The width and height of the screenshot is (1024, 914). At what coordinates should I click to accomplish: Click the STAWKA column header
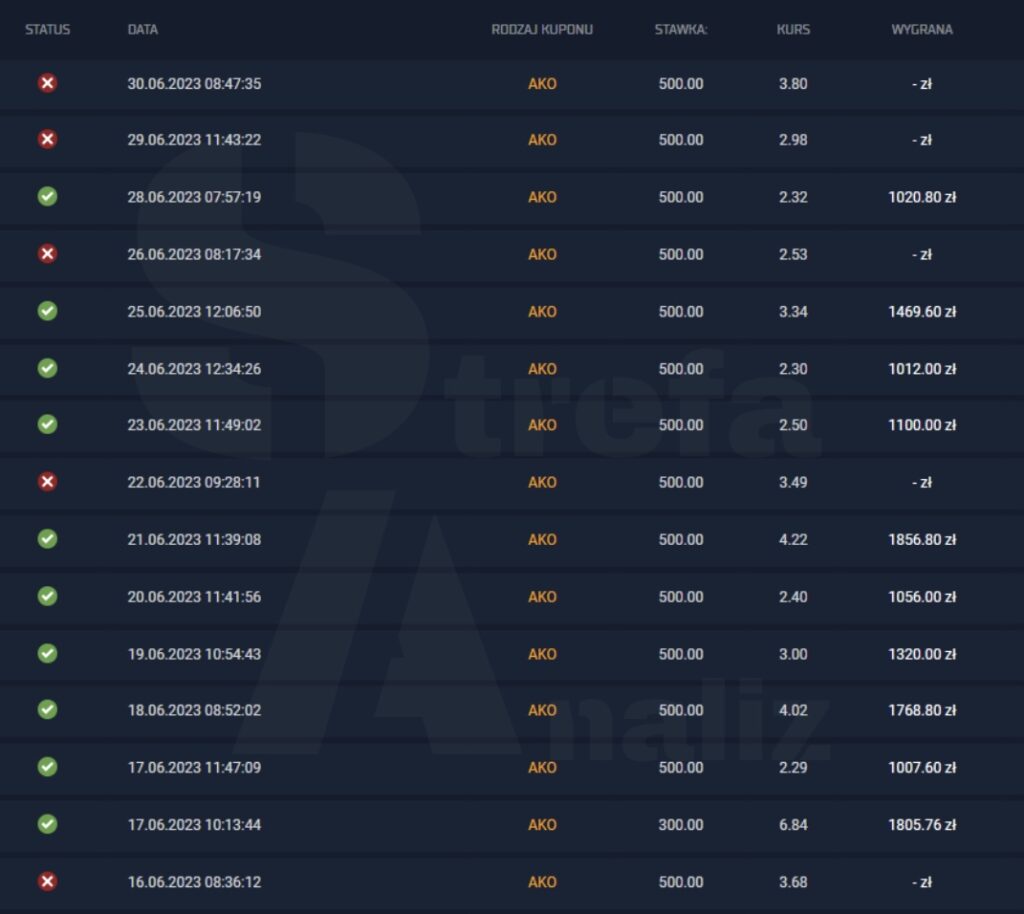(680, 29)
